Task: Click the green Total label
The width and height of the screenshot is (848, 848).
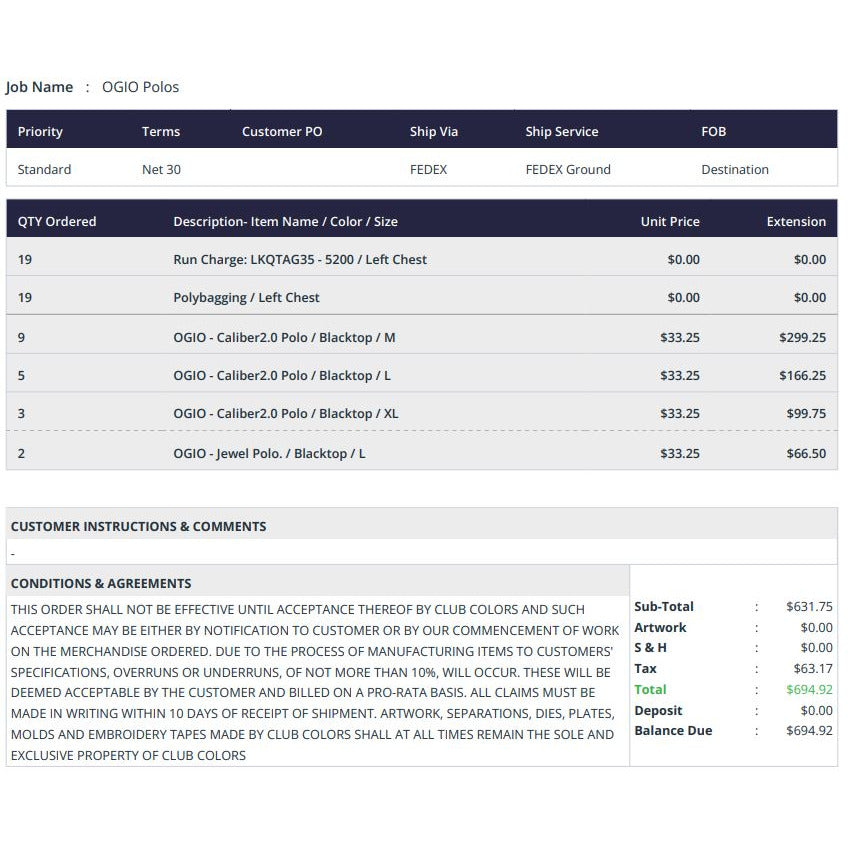Action: click(650, 690)
